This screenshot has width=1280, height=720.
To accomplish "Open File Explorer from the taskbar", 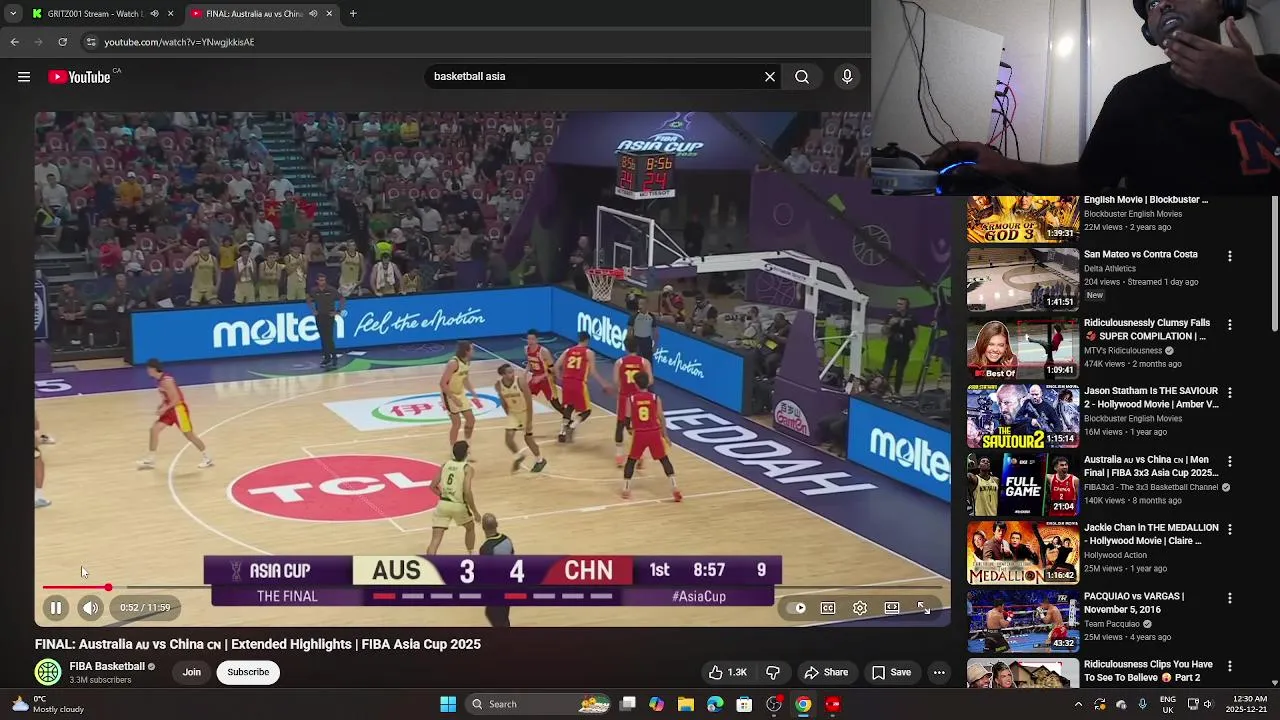I will coord(685,704).
